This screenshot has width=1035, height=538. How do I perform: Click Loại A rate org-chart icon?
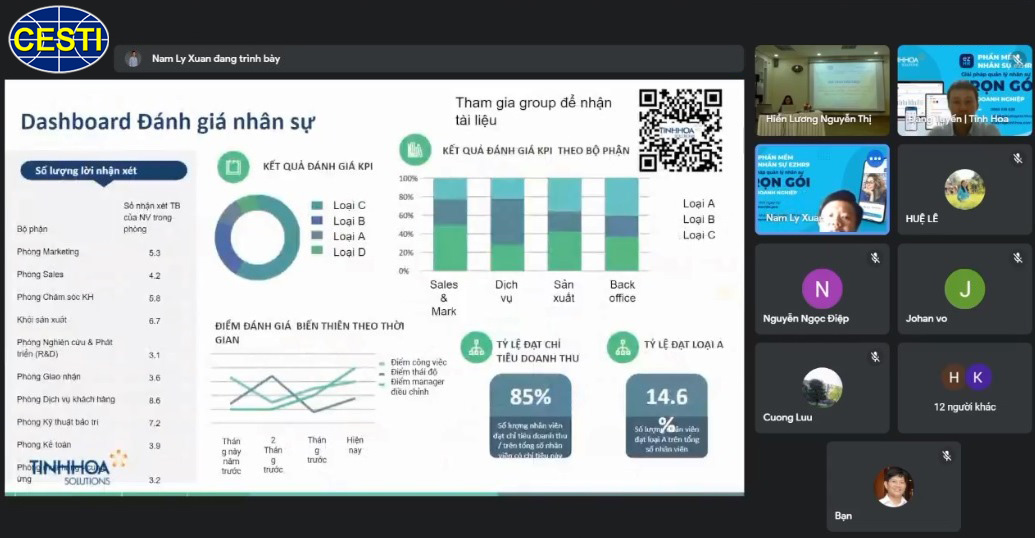pyautogui.click(x=622, y=348)
